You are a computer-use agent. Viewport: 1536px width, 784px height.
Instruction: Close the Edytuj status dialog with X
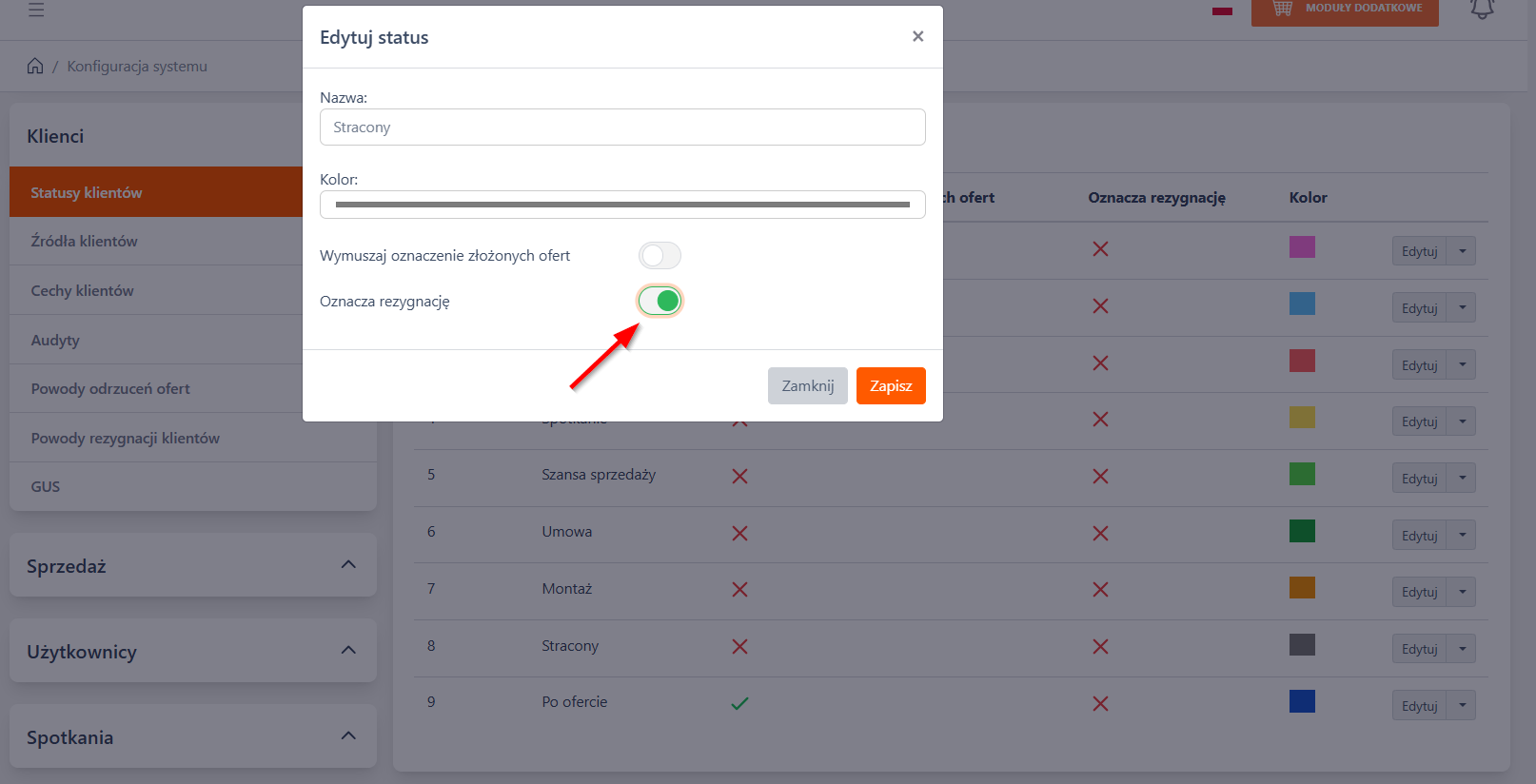(917, 36)
